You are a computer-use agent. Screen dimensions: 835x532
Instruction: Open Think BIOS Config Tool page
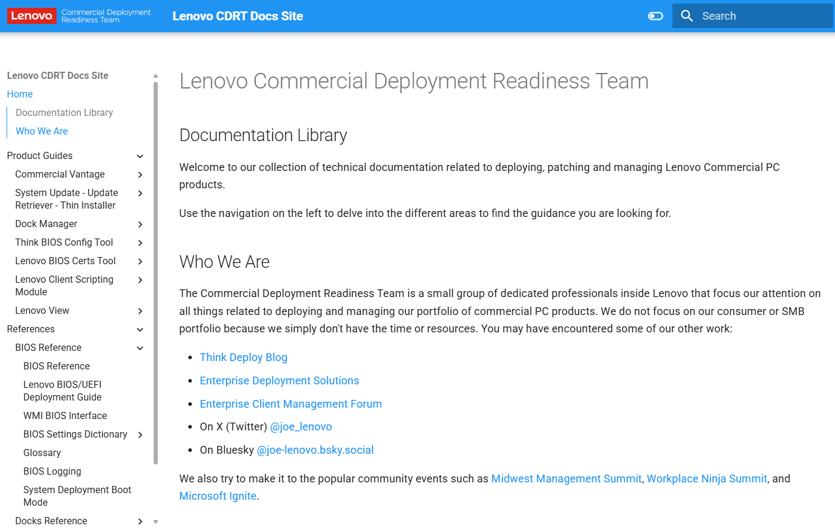click(64, 242)
